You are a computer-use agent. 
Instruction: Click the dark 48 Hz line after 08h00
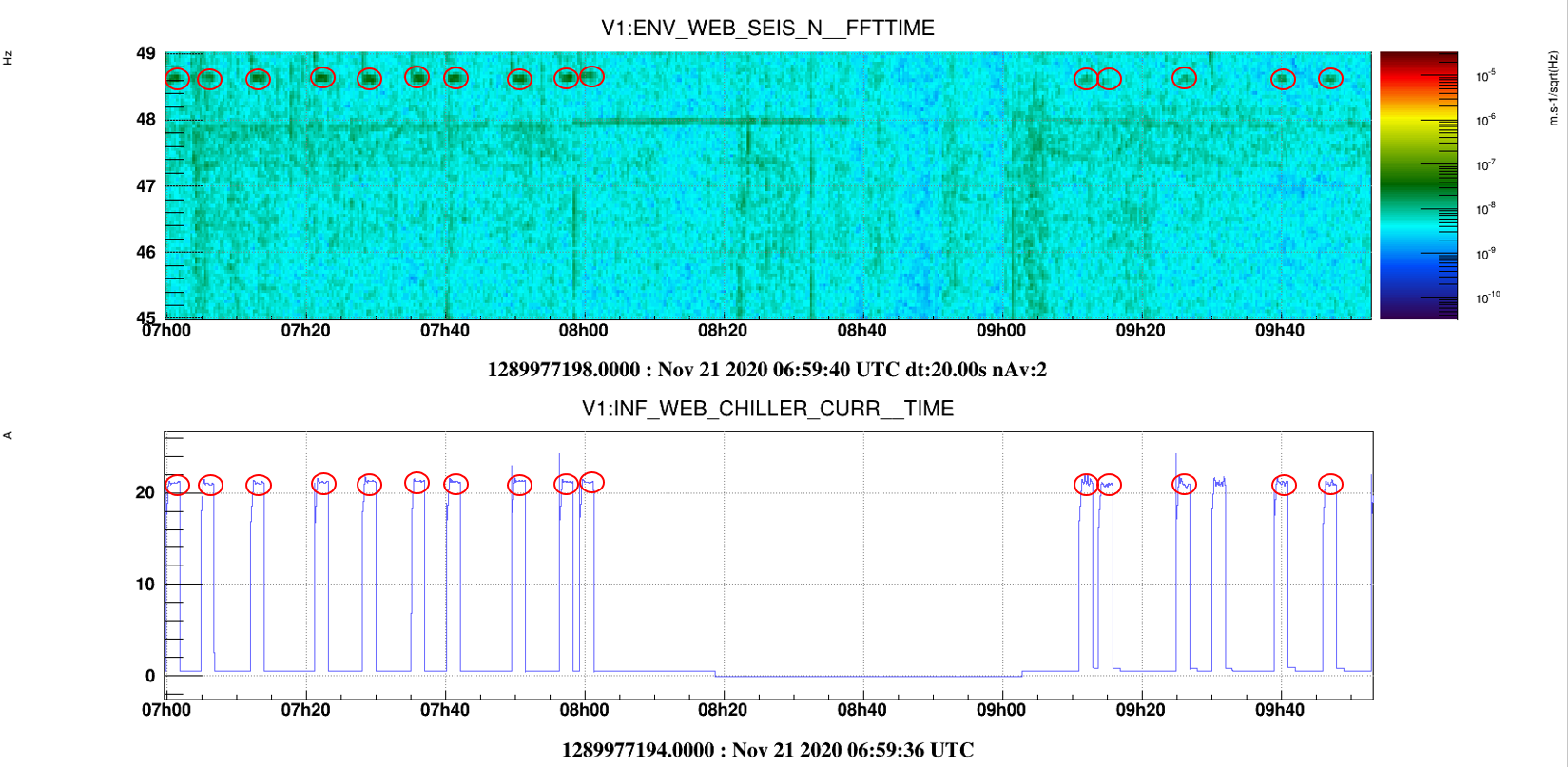[711, 121]
